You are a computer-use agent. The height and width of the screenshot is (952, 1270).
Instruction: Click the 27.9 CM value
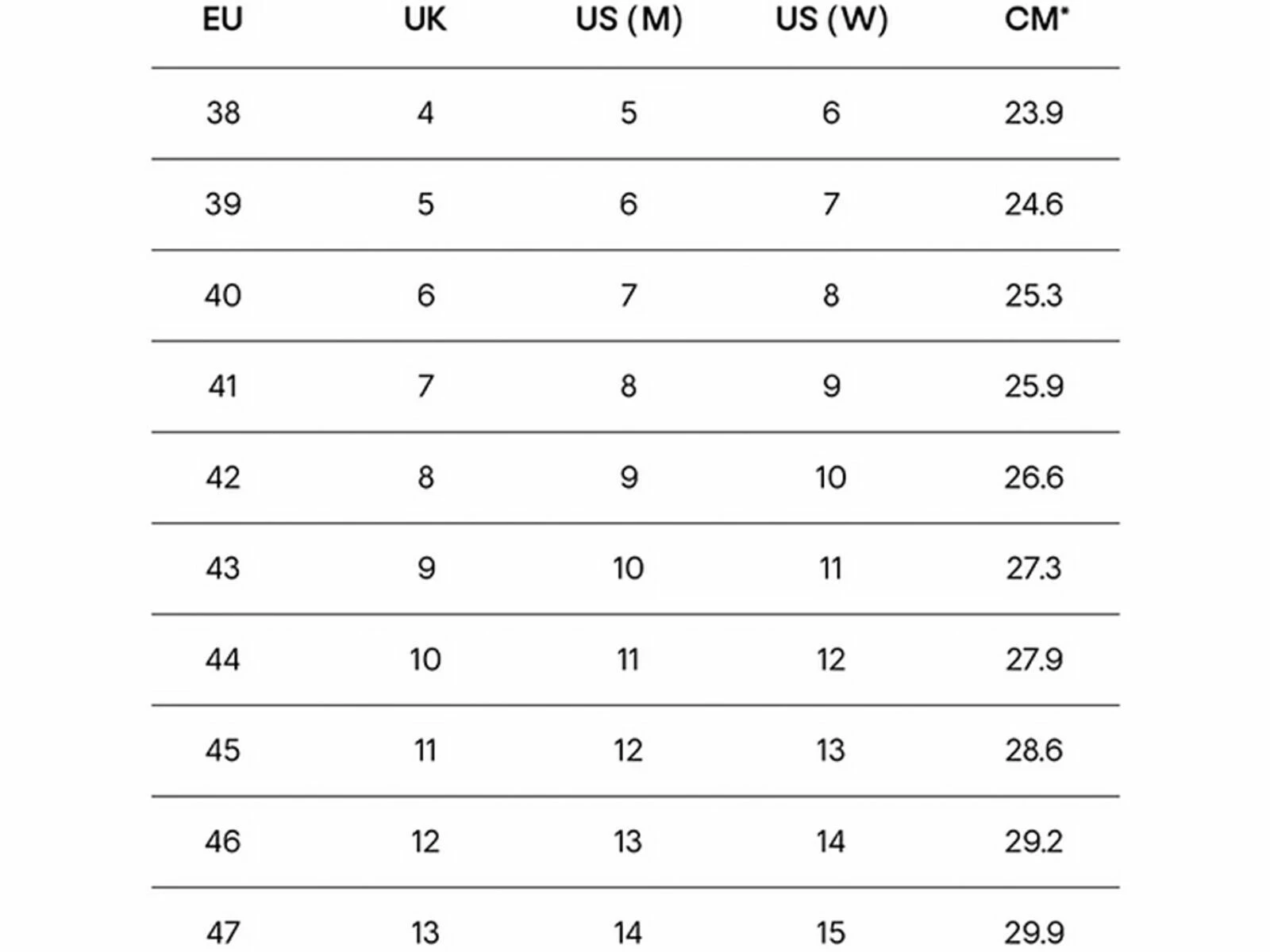click(1033, 659)
